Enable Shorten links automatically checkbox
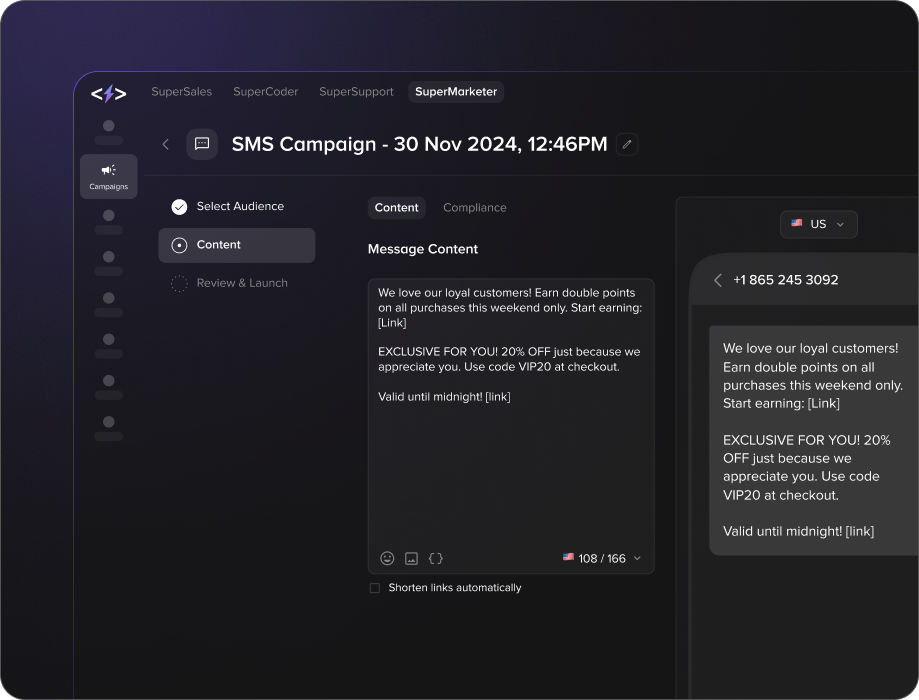 [x=375, y=588]
